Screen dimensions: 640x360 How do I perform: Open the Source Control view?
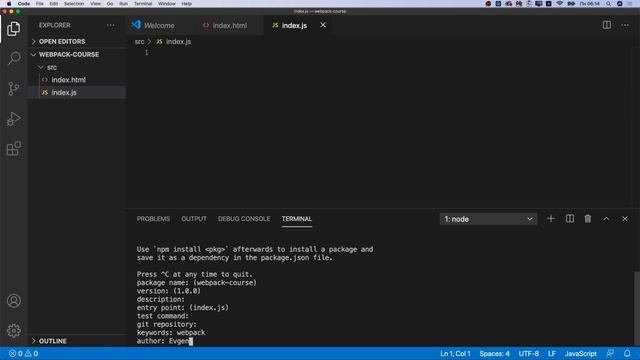click(x=13, y=89)
